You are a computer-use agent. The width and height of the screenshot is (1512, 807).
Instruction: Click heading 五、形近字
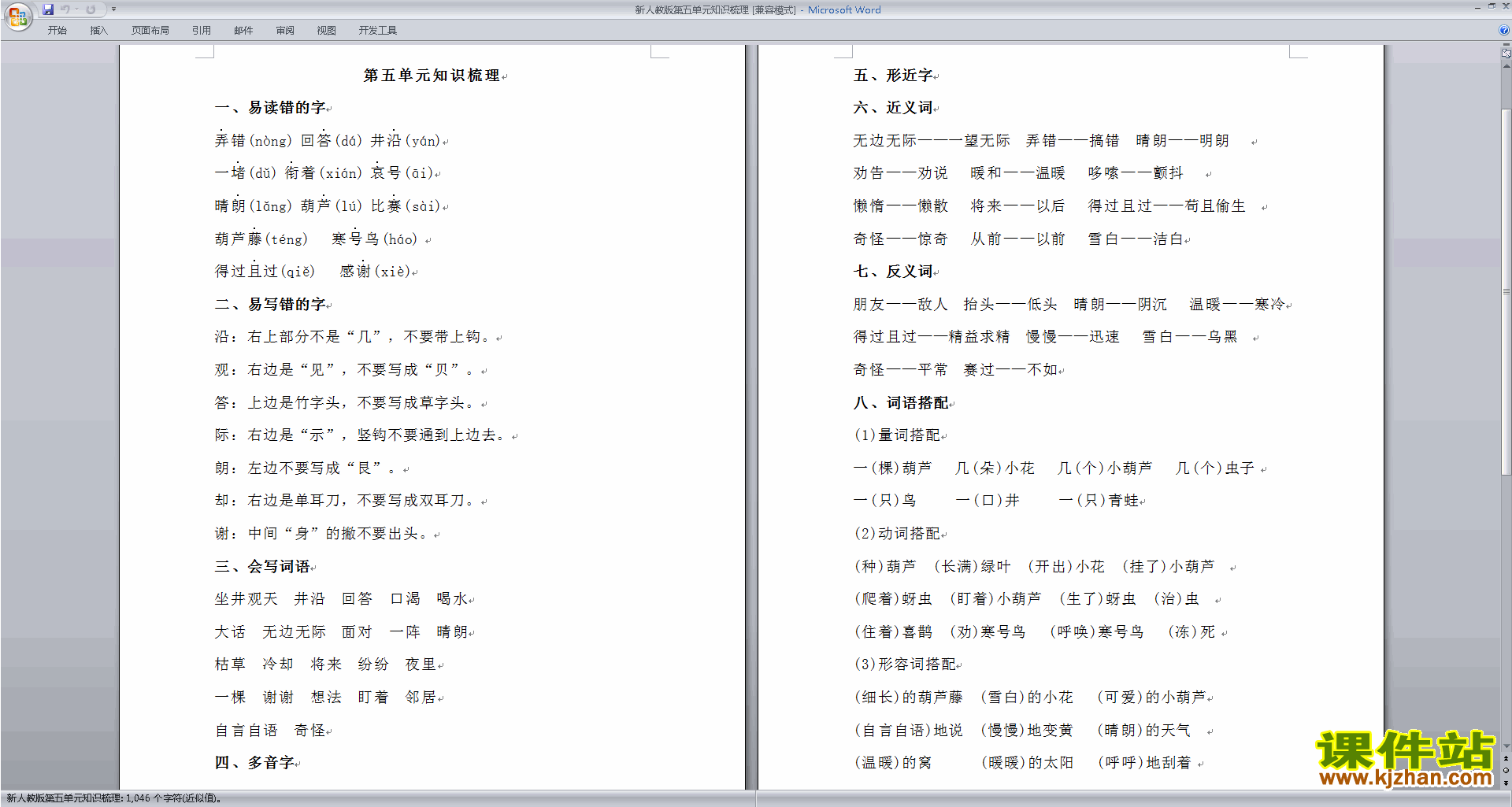pos(893,76)
